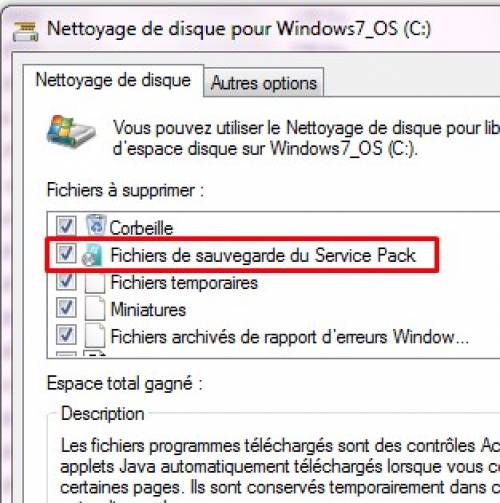Image resolution: width=500 pixels, height=503 pixels.
Task: Click the partially visible icon below archived reports
Action: [x=95, y=353]
